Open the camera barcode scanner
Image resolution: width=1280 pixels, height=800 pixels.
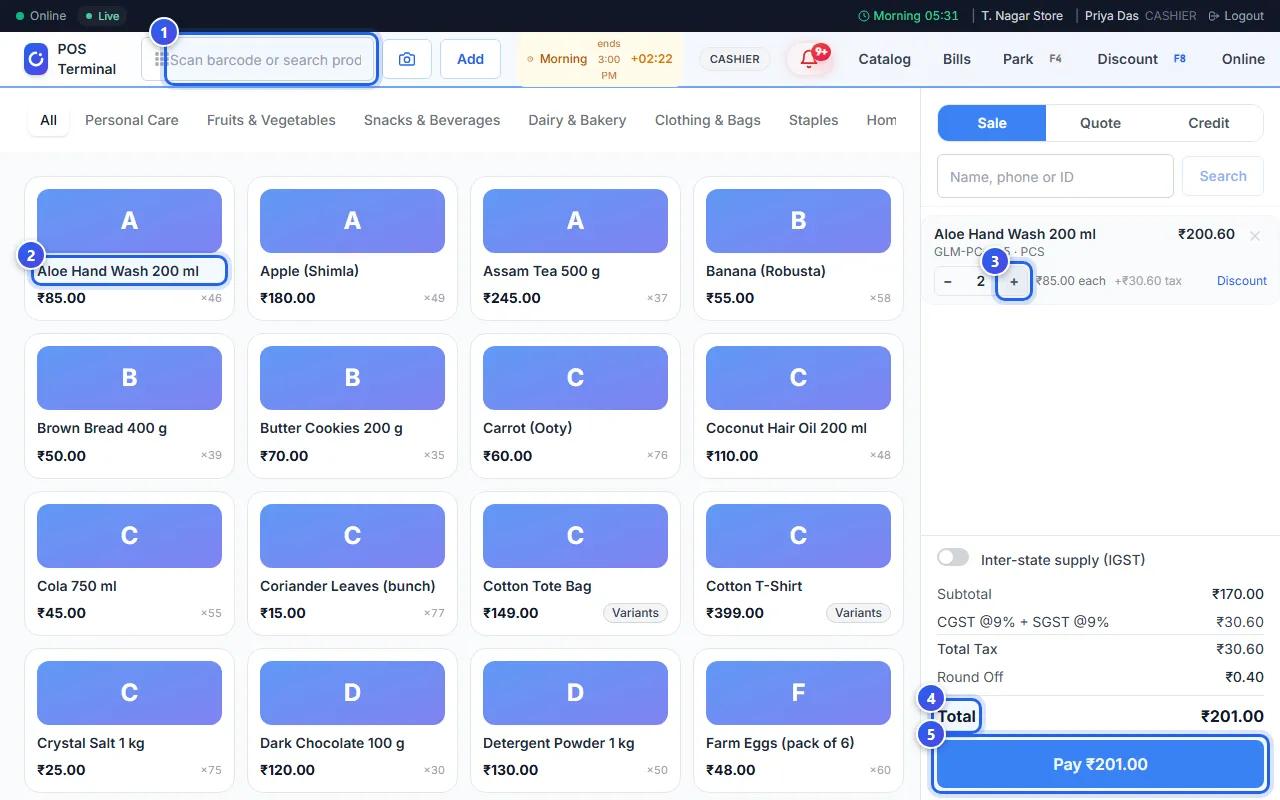coord(407,59)
